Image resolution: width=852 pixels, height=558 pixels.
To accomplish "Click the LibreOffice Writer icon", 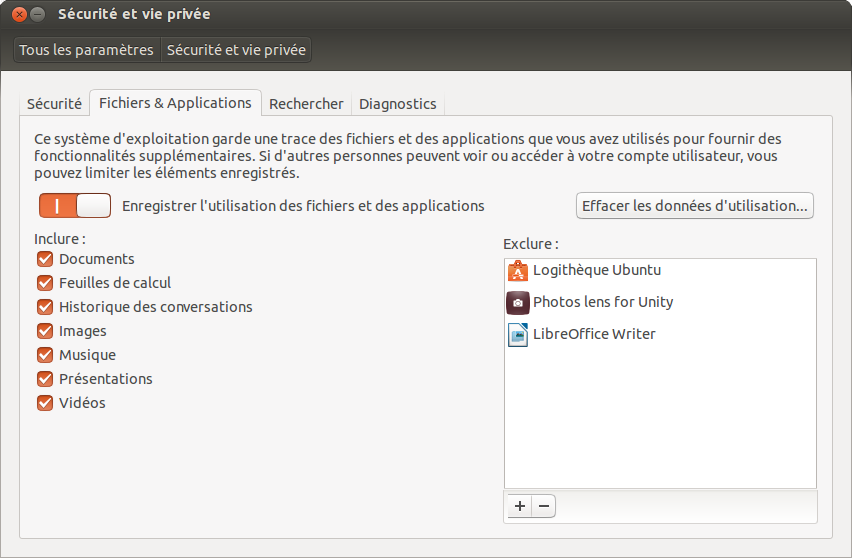I will click(x=518, y=335).
